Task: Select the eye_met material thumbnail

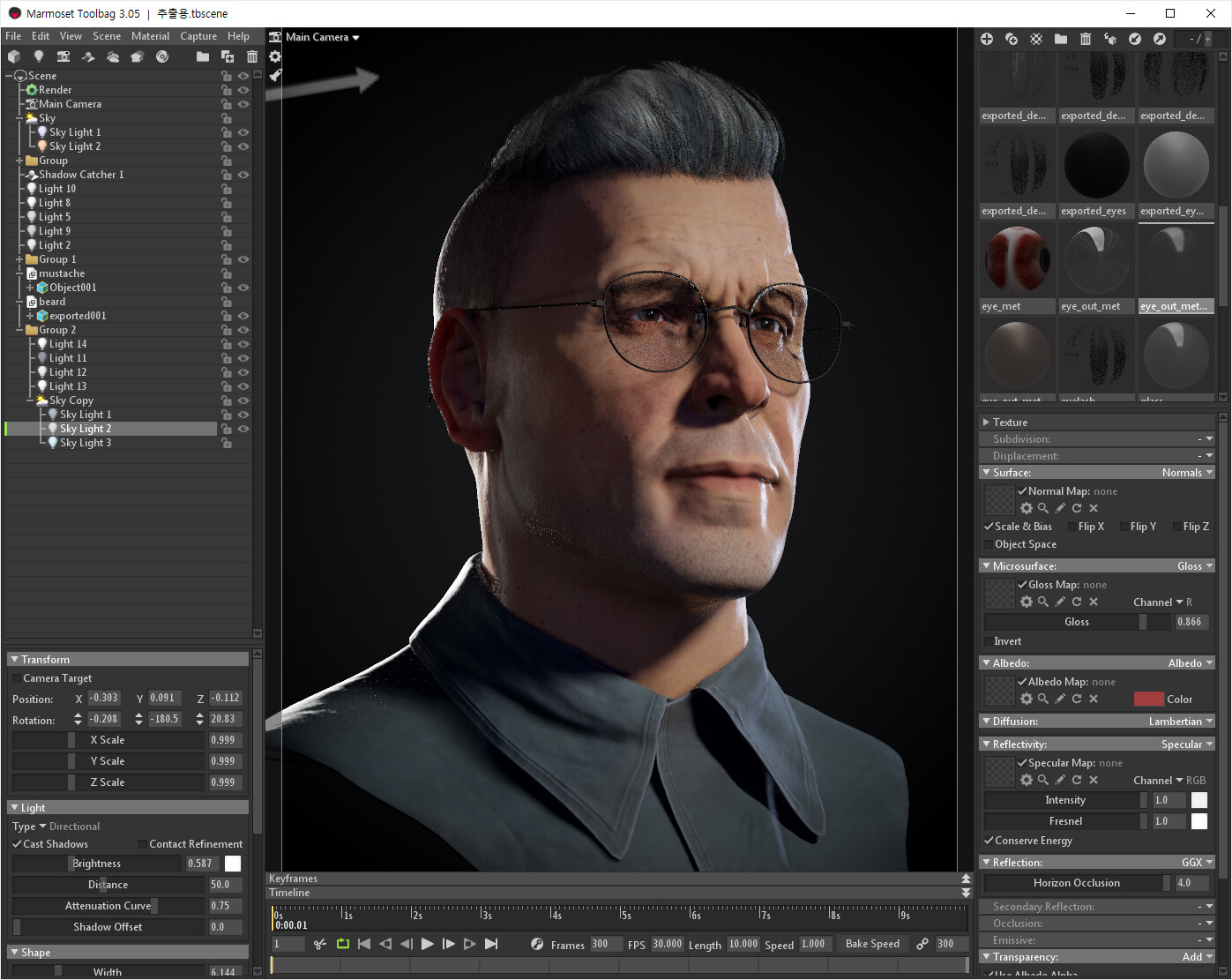Action: point(1017,260)
